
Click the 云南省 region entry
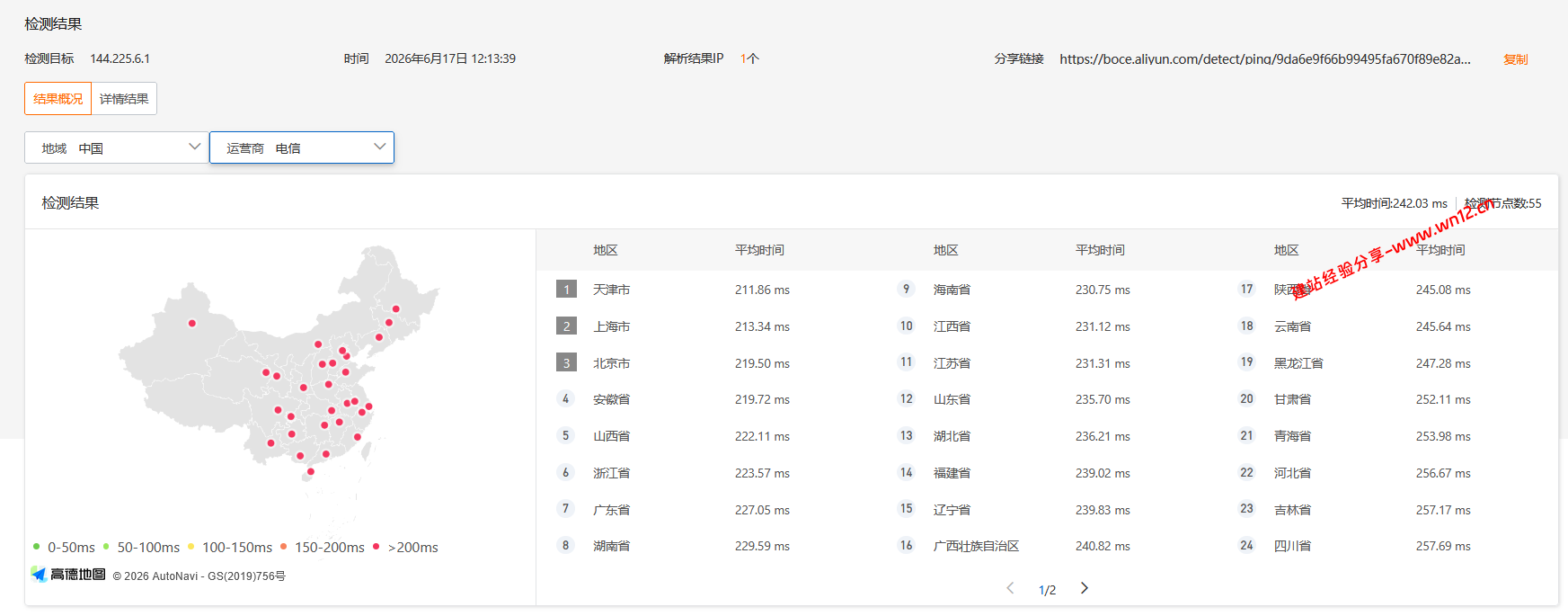click(x=1292, y=326)
